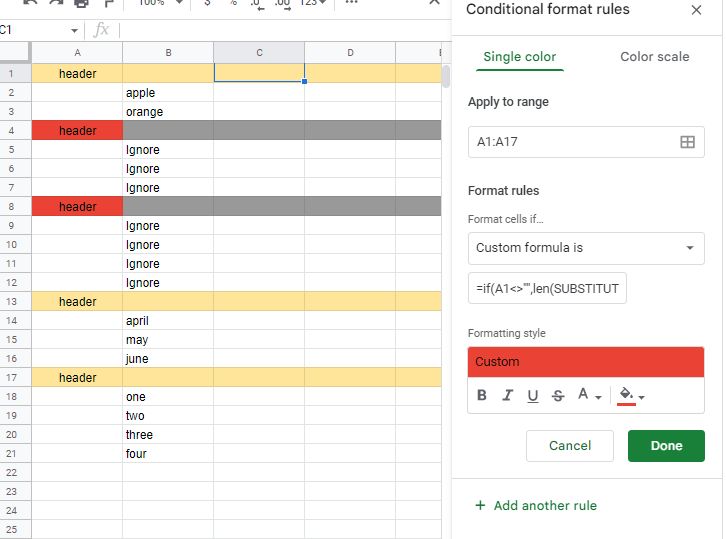Apply italic in formatting style
This screenshot has height=539, width=726.
[x=507, y=395]
